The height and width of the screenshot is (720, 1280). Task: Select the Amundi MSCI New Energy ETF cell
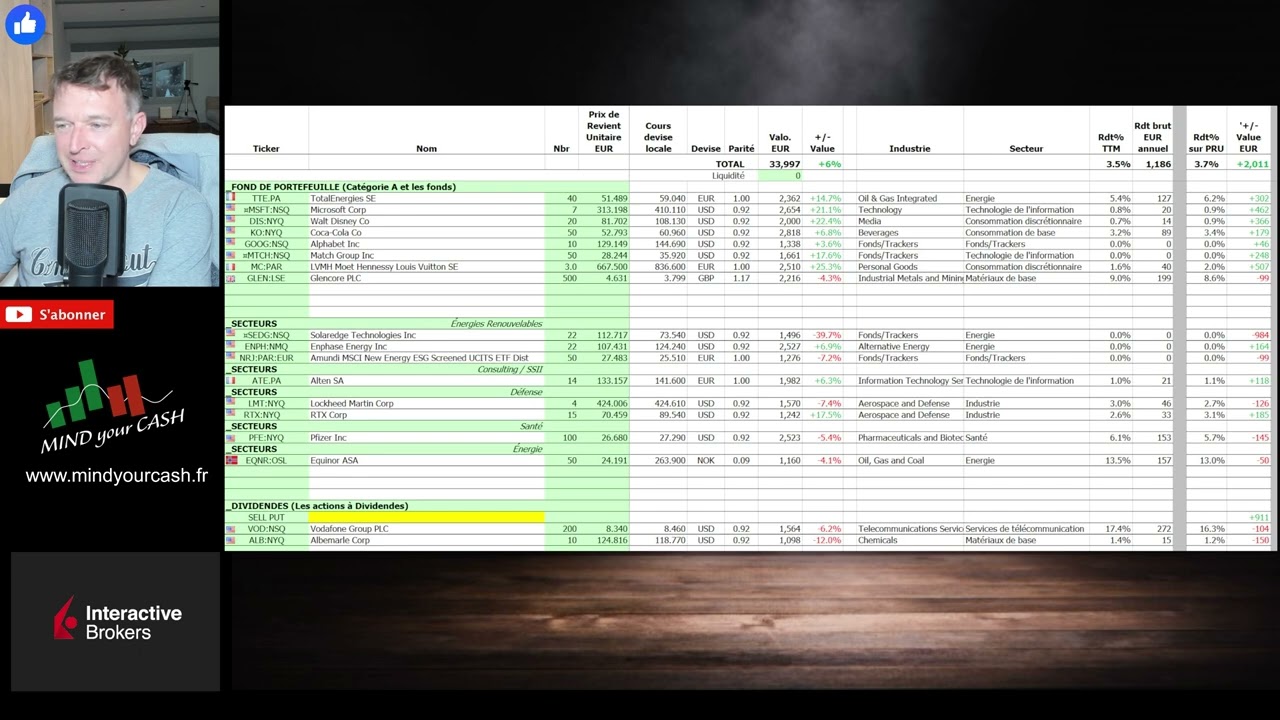[427, 358]
